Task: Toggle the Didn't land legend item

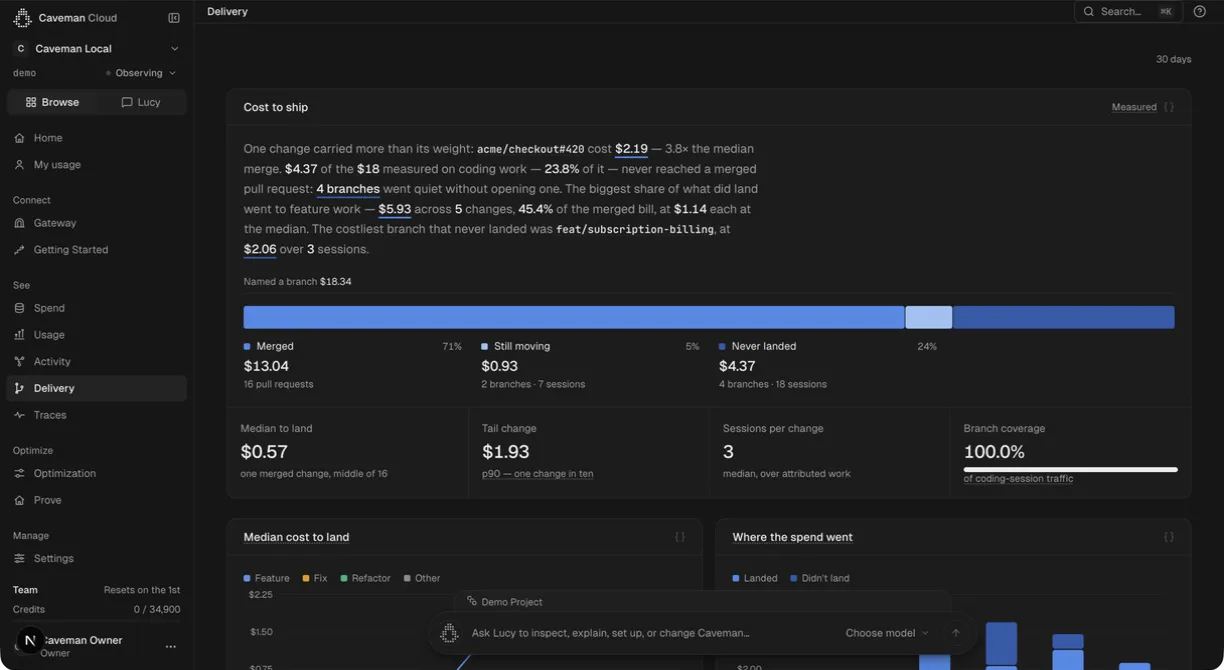Action: click(819, 578)
